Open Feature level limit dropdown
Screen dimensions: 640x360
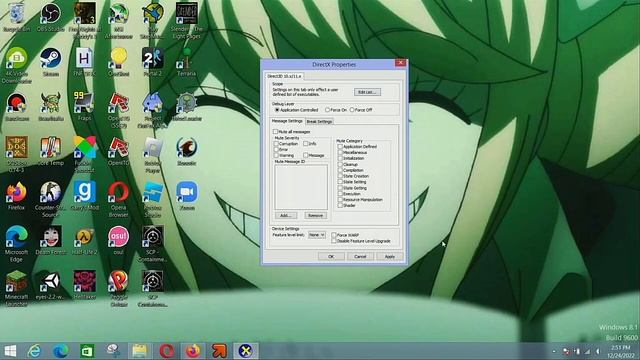click(x=317, y=235)
